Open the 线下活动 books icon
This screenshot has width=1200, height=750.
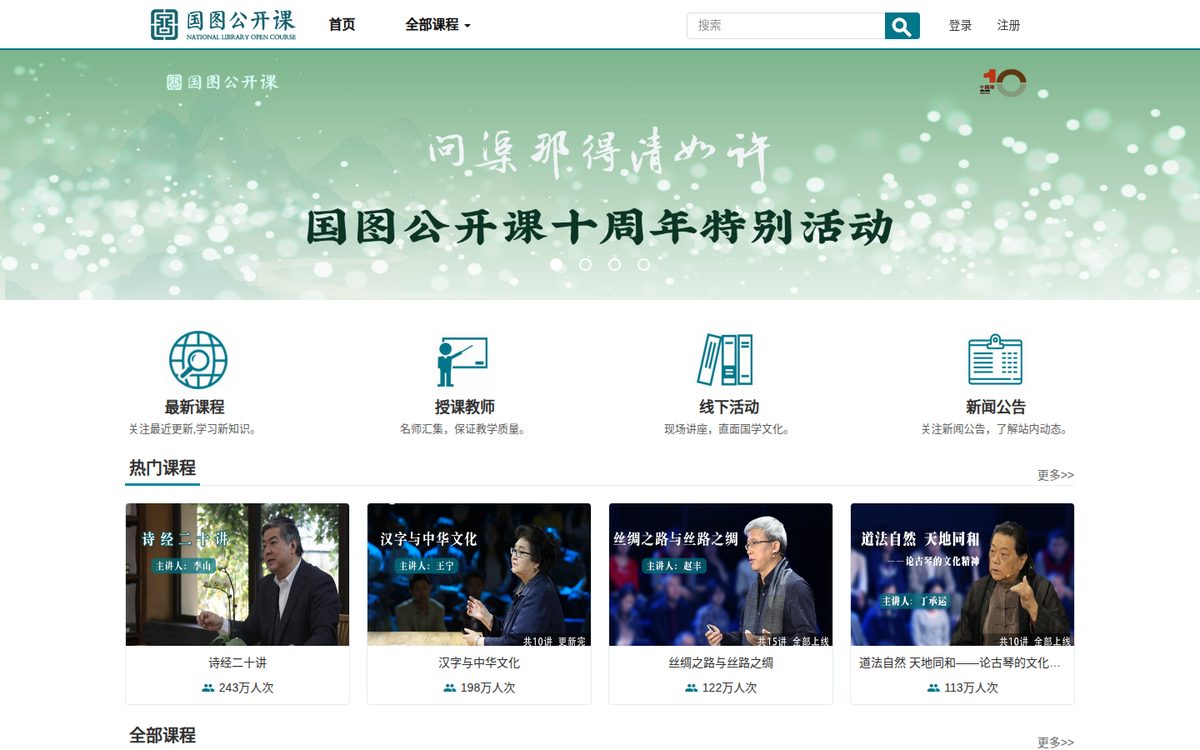coord(725,360)
